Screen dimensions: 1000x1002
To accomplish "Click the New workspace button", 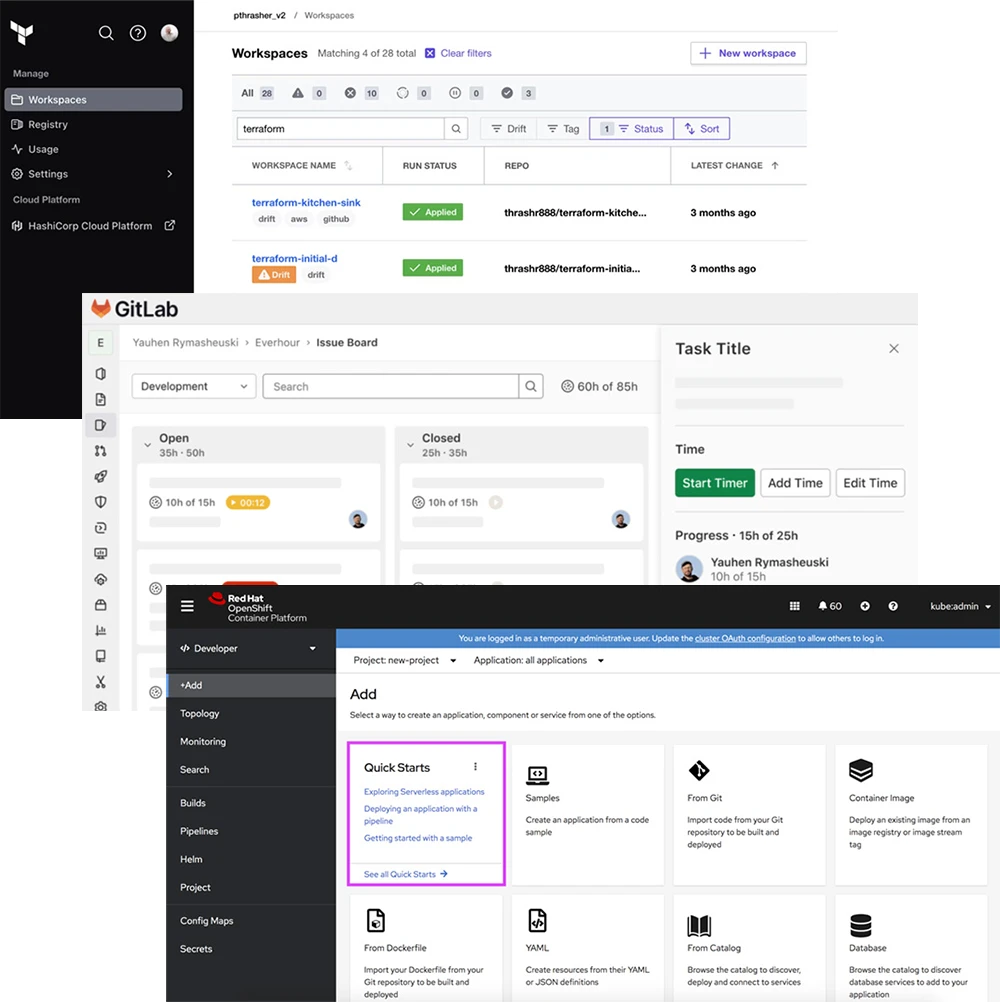I will [x=748, y=54].
